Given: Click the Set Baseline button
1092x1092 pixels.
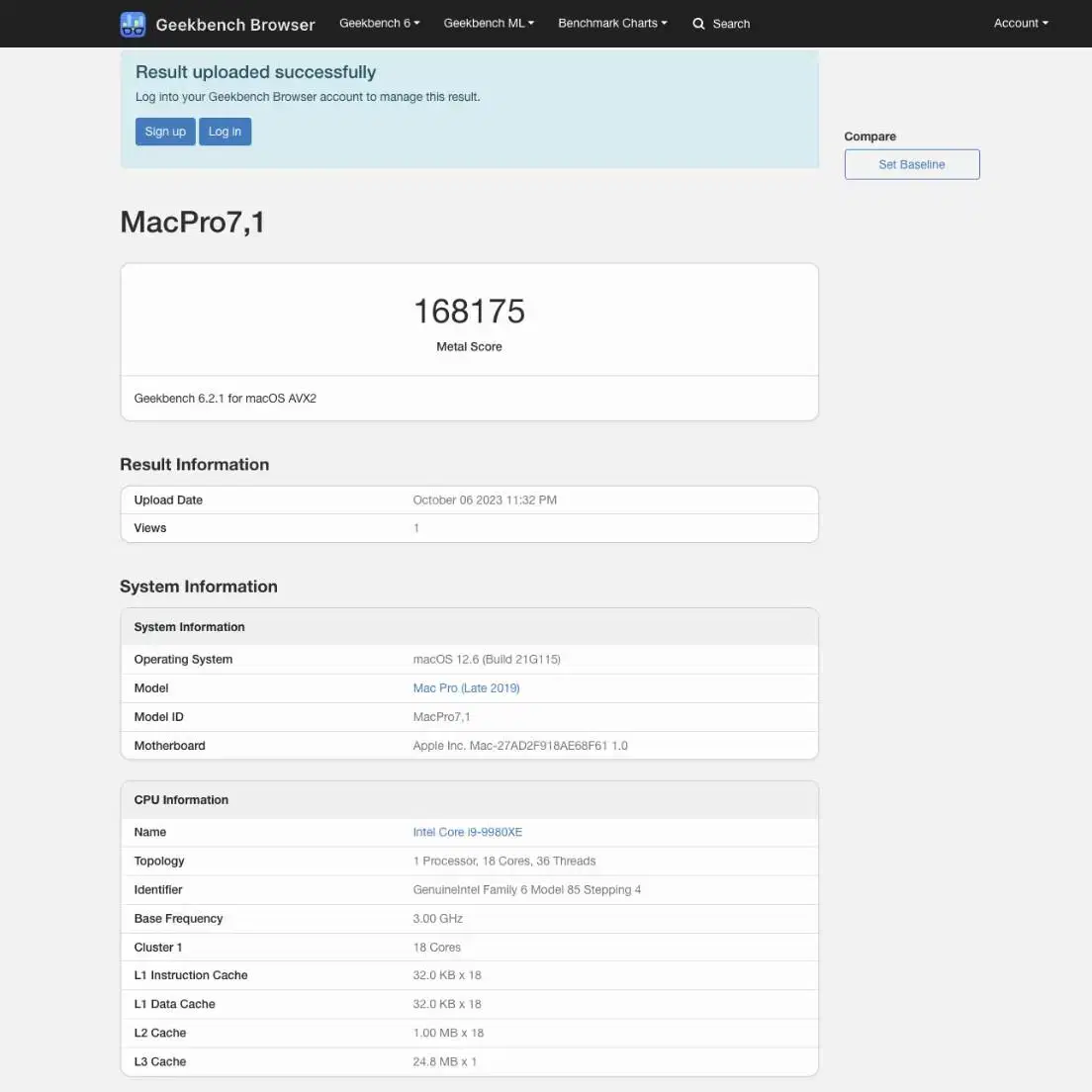Looking at the screenshot, I should point(912,164).
